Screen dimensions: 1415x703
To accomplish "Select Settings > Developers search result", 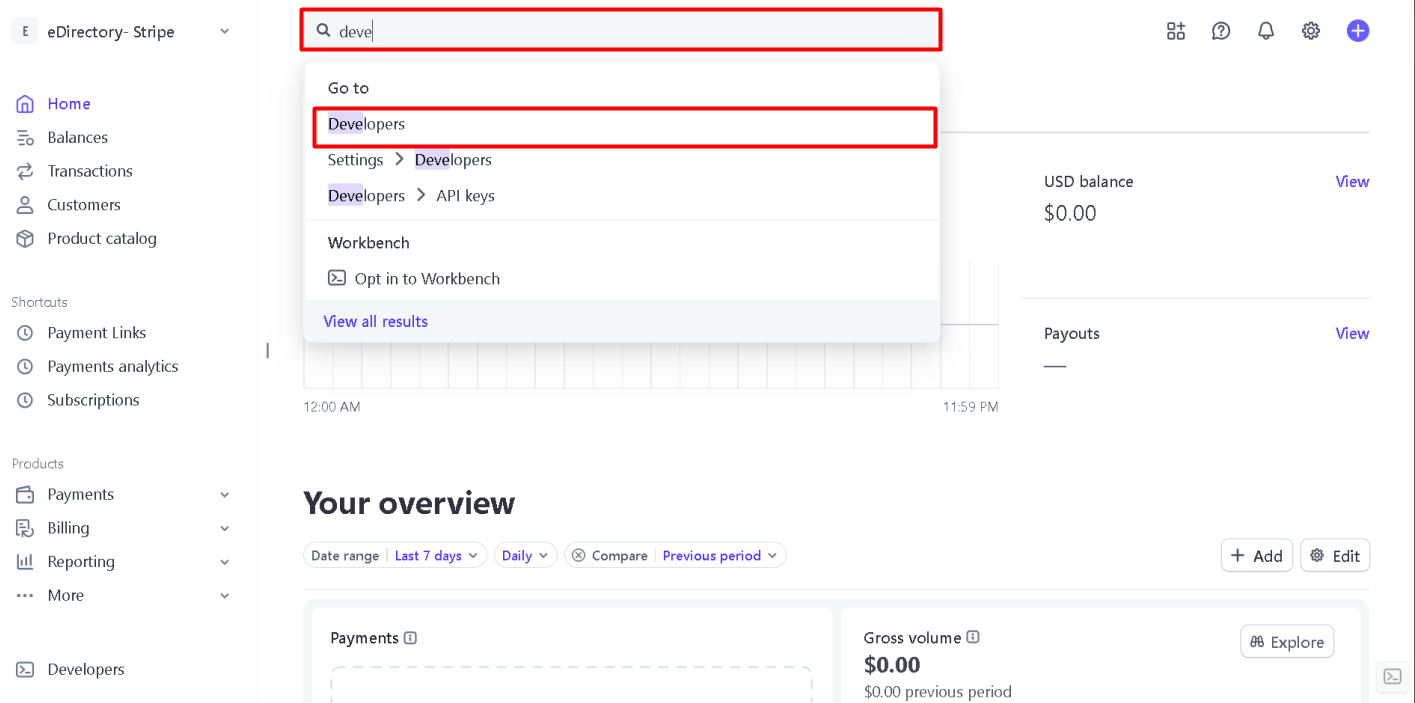I will [622, 160].
